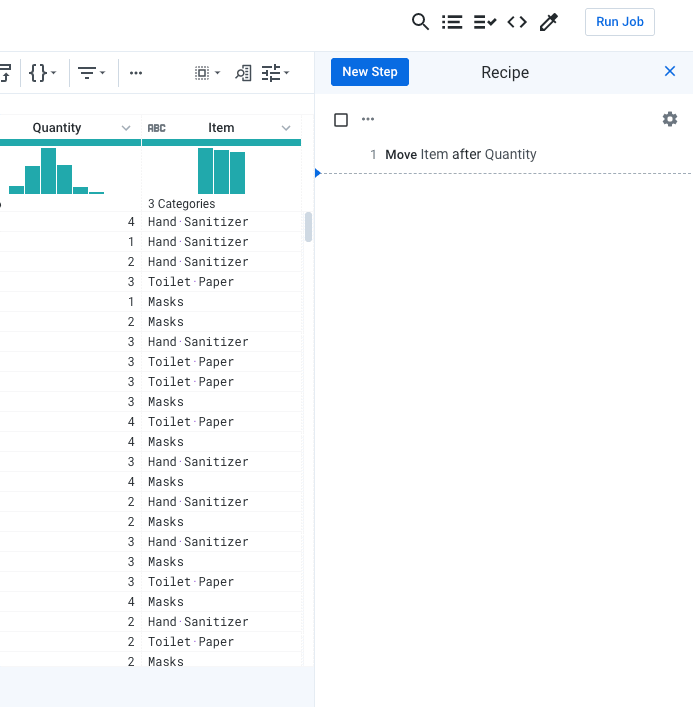Click the checklist icon with checkmark
This screenshot has height=707, width=693.
click(x=485, y=22)
